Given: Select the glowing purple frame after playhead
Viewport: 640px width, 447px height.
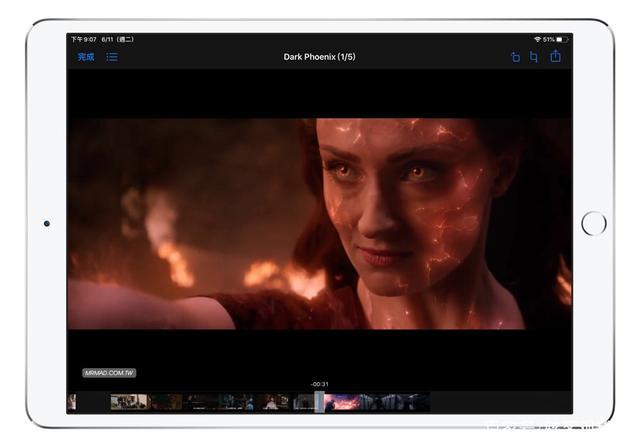Looking at the screenshot, I should tap(340, 402).
